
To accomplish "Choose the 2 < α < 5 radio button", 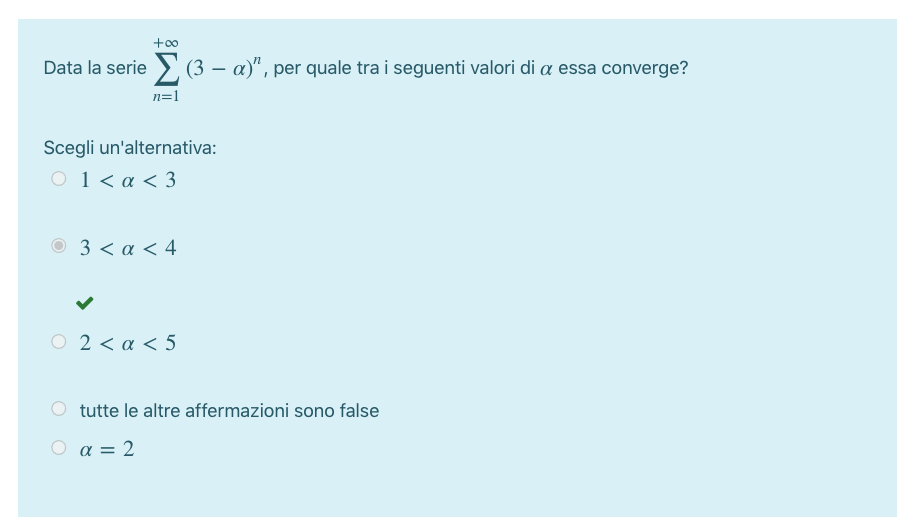I will point(59,342).
